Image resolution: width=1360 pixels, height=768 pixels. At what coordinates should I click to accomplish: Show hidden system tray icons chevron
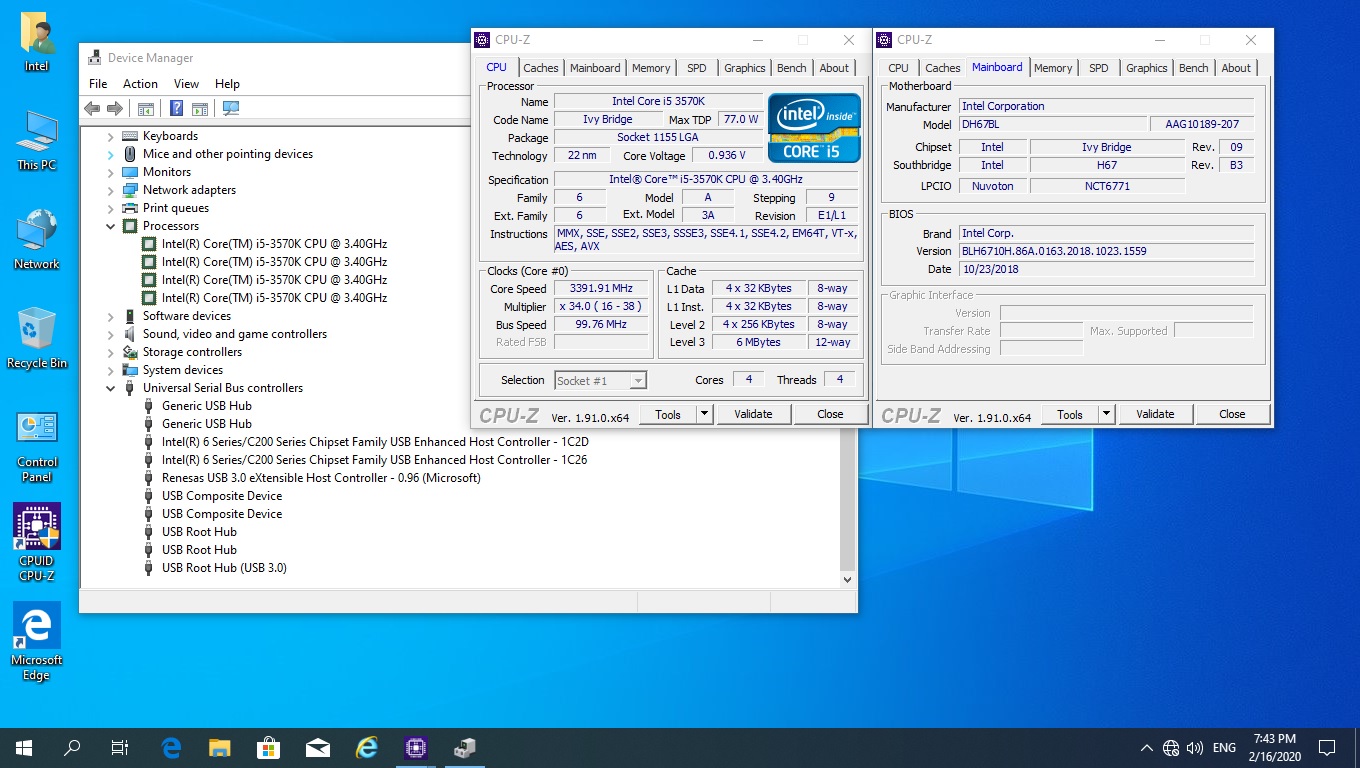(1146, 747)
